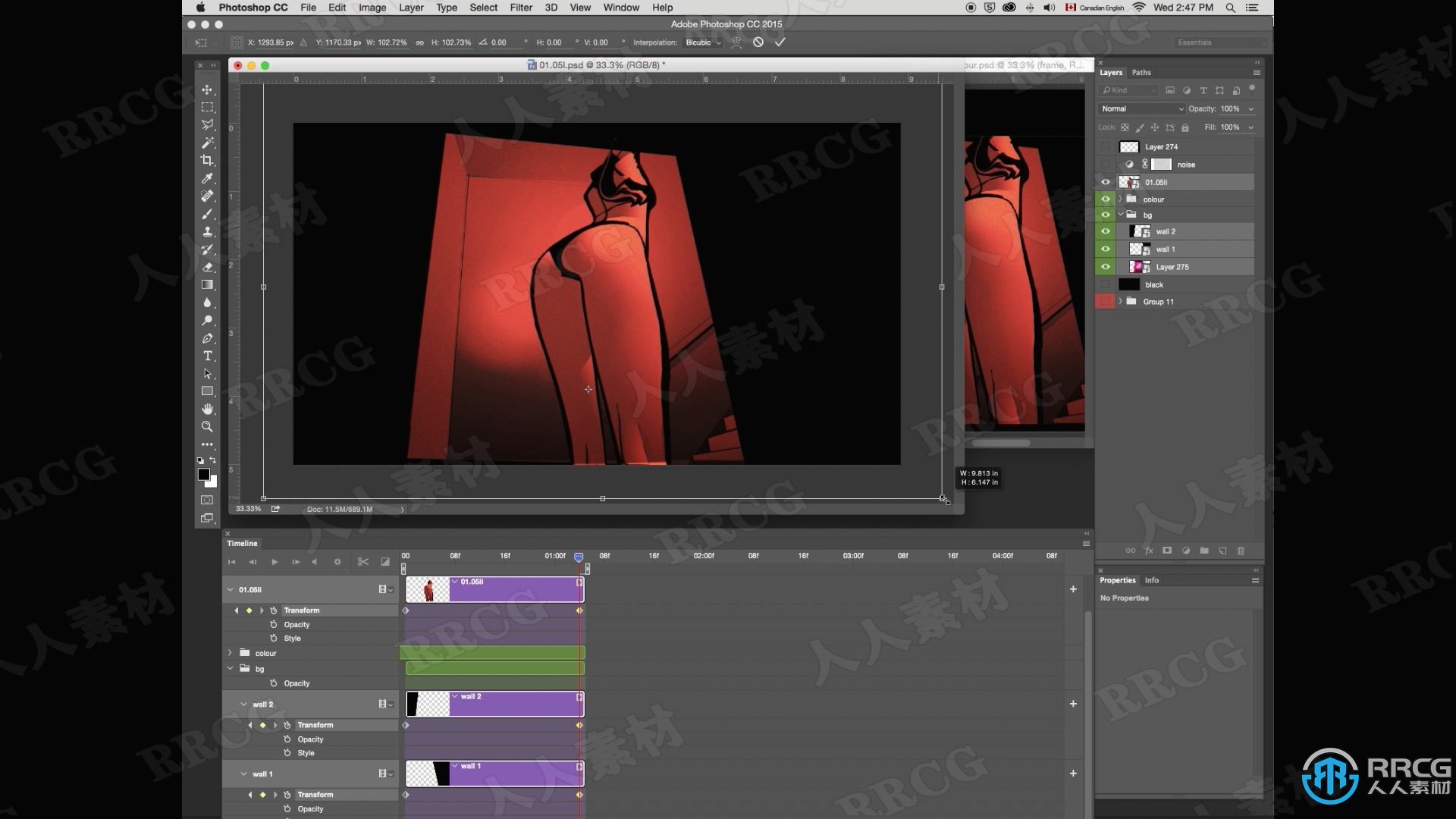Open the layer Opacity dropdown arrow
Screen dimensions: 1456x819
click(x=1250, y=108)
